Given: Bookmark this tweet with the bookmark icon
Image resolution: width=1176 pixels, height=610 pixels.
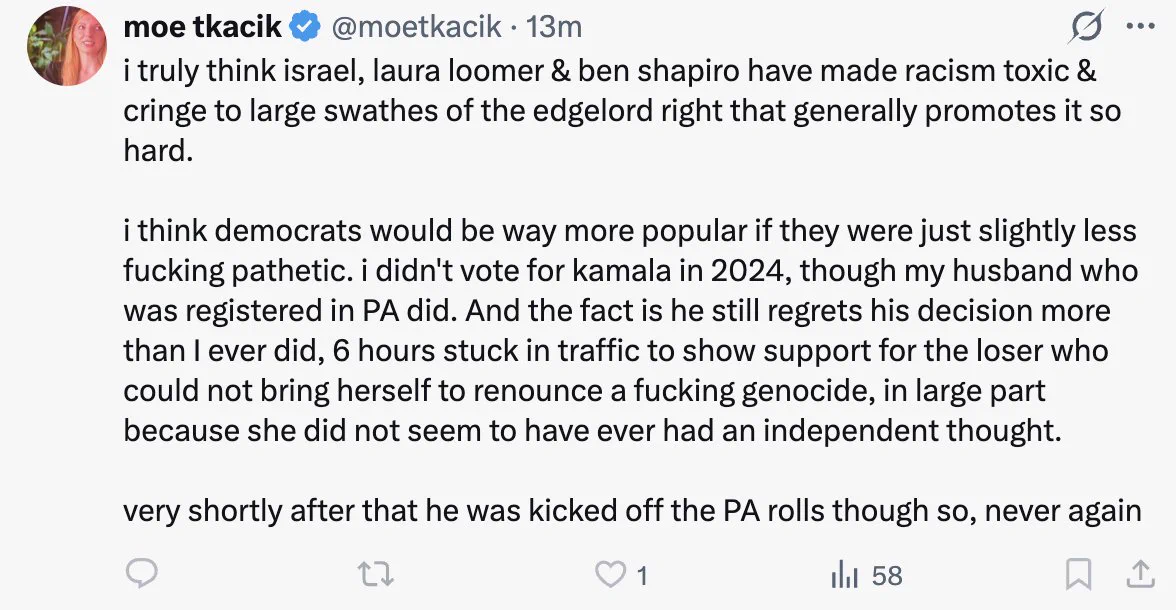Looking at the screenshot, I should [x=1078, y=575].
